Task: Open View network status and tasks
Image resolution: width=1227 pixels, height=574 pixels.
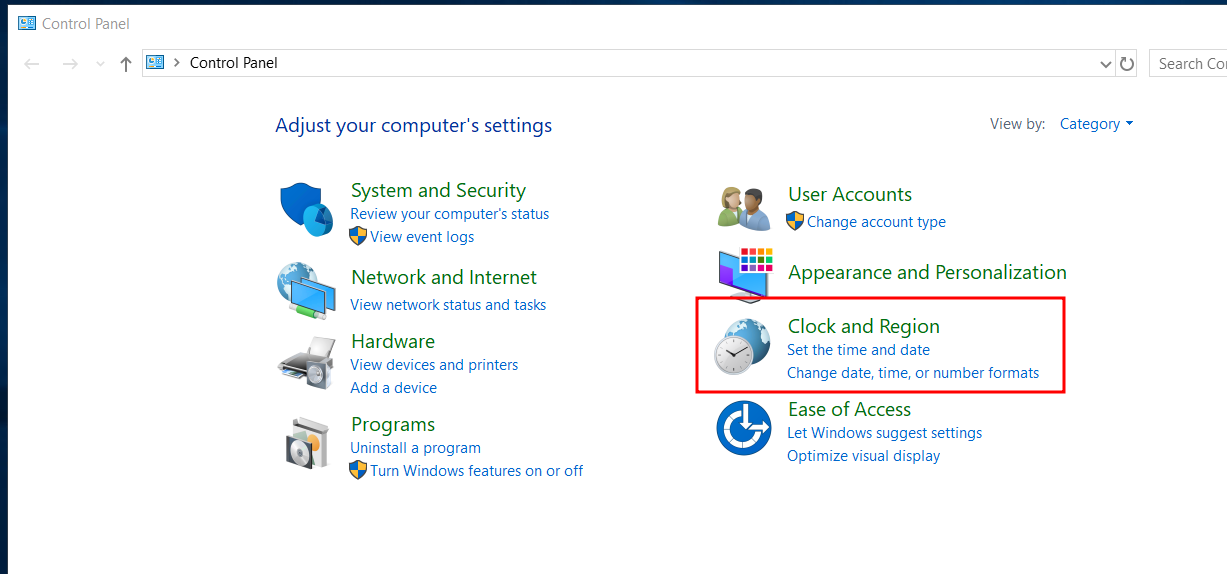Action: 448,305
